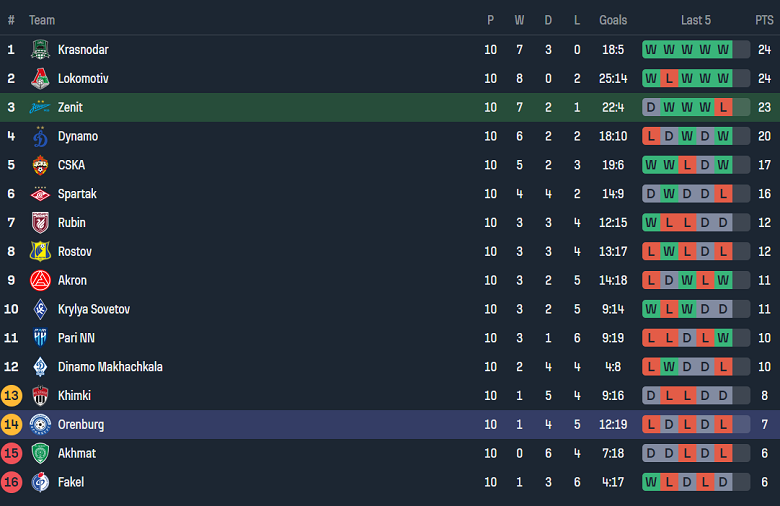Click the Spartak team logo
The height and width of the screenshot is (506, 780).
pyautogui.click(x=40, y=194)
